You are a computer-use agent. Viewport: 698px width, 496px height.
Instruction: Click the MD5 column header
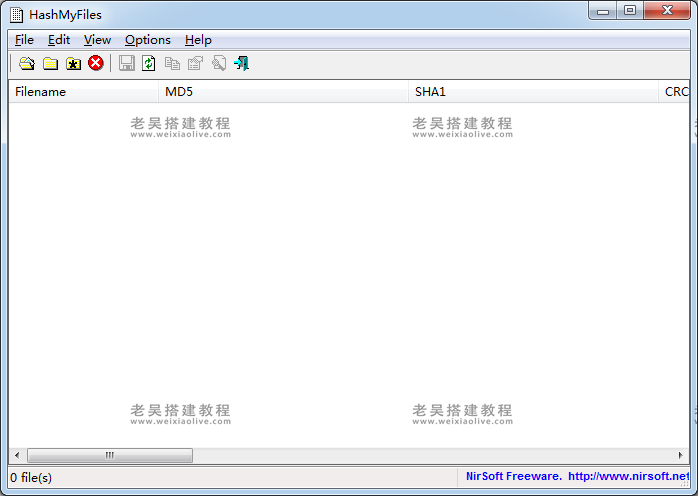click(x=284, y=92)
